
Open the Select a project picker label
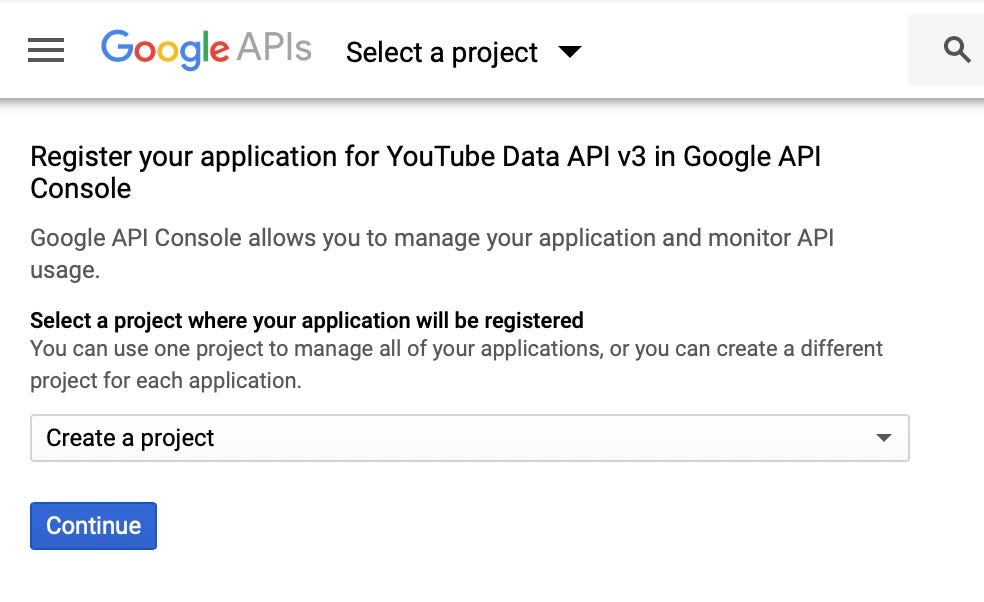[442, 52]
